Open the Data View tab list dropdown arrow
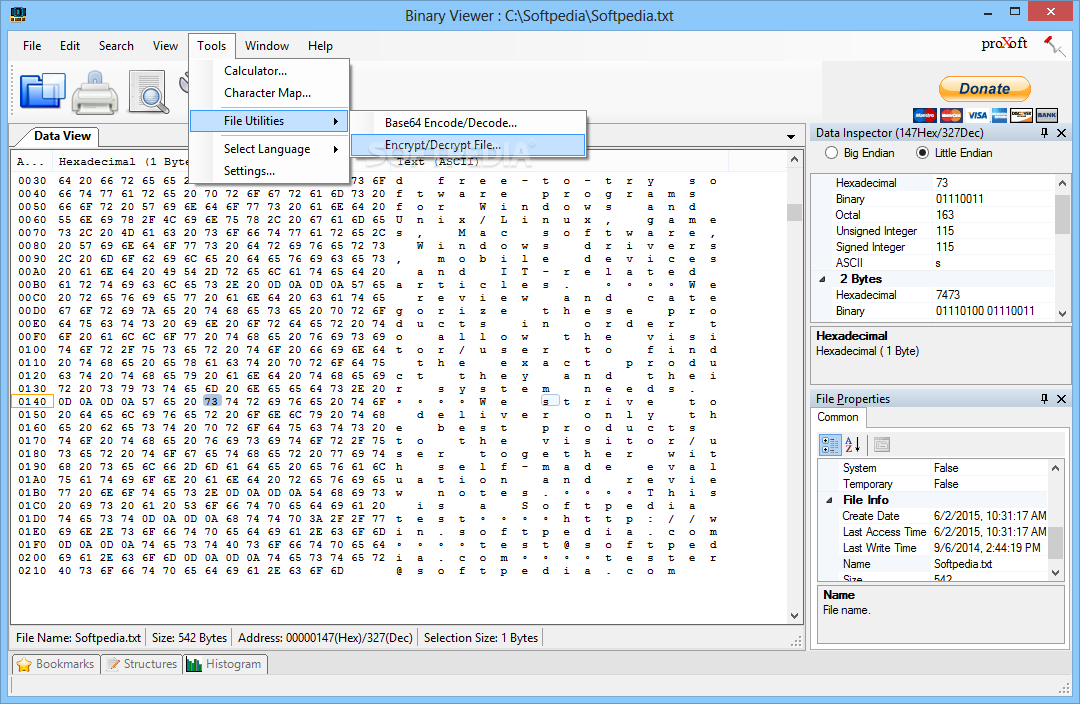Viewport: 1080px width, 704px height. [791, 136]
